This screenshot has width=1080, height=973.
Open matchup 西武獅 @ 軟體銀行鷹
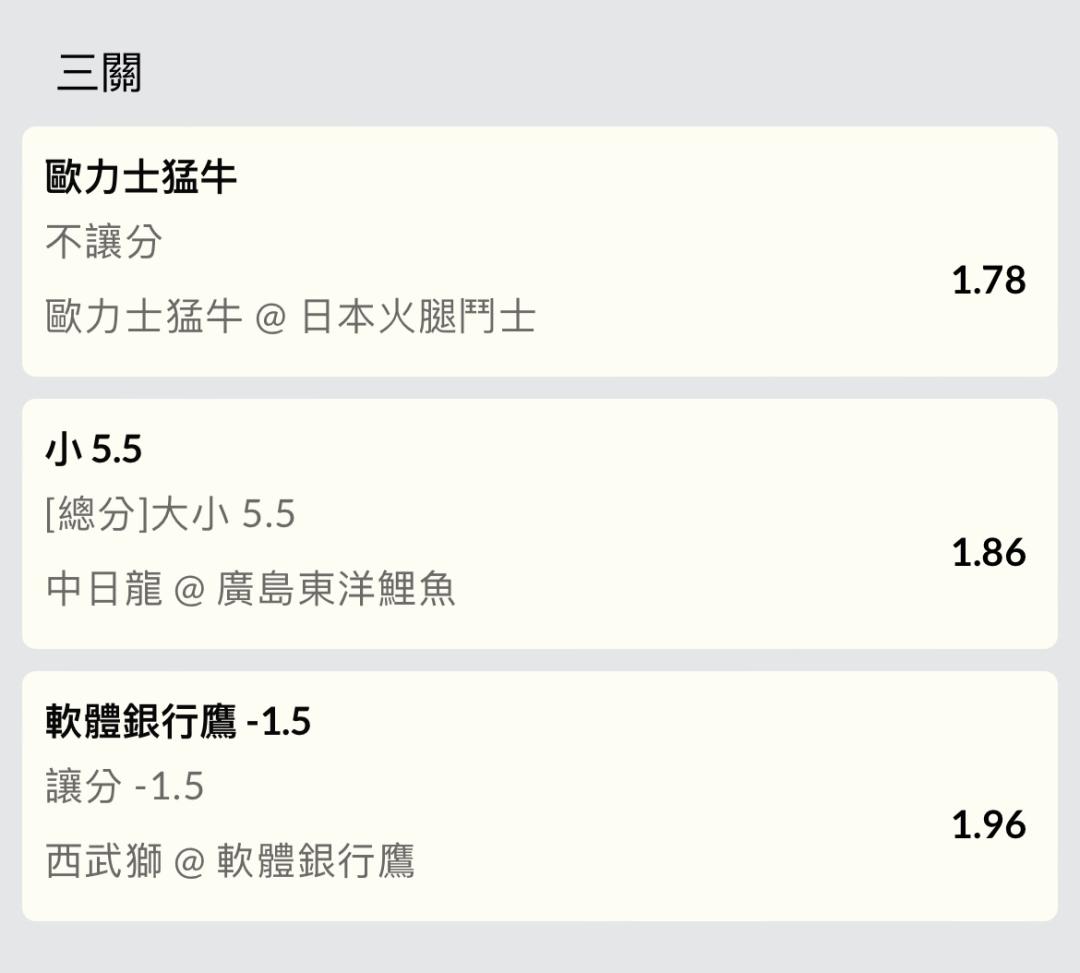[x=230, y=861]
